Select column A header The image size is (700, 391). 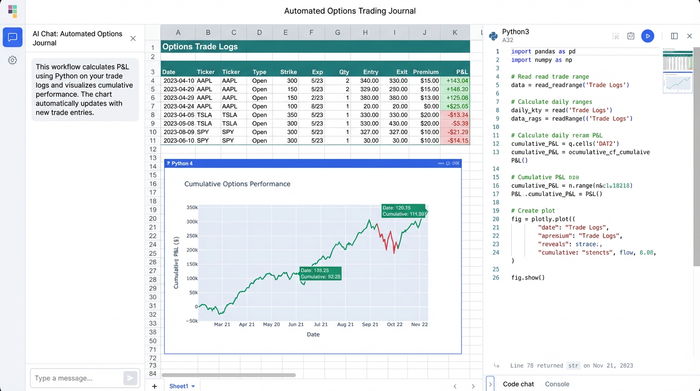[178, 32]
